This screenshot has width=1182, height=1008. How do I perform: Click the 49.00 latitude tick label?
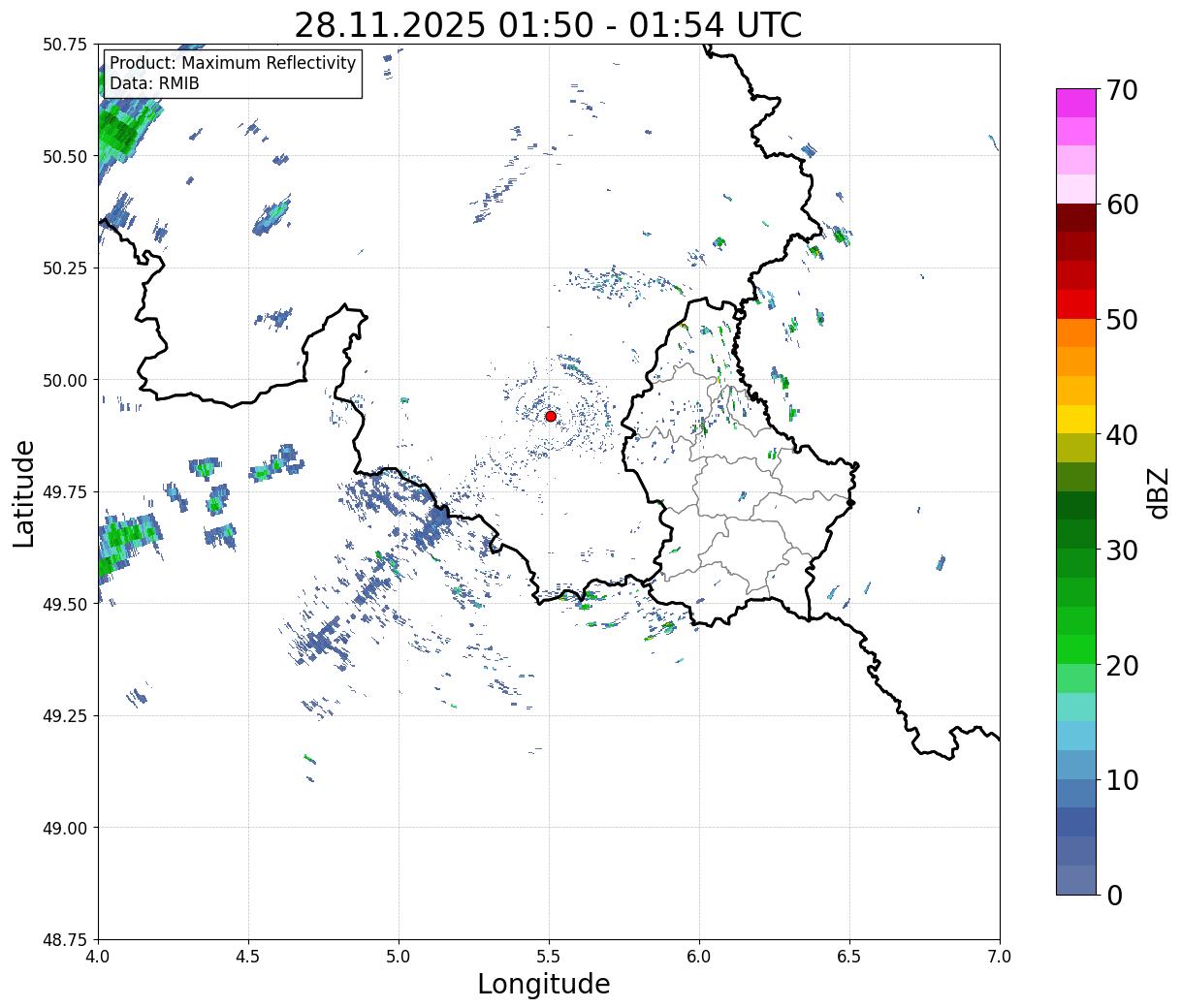point(65,828)
